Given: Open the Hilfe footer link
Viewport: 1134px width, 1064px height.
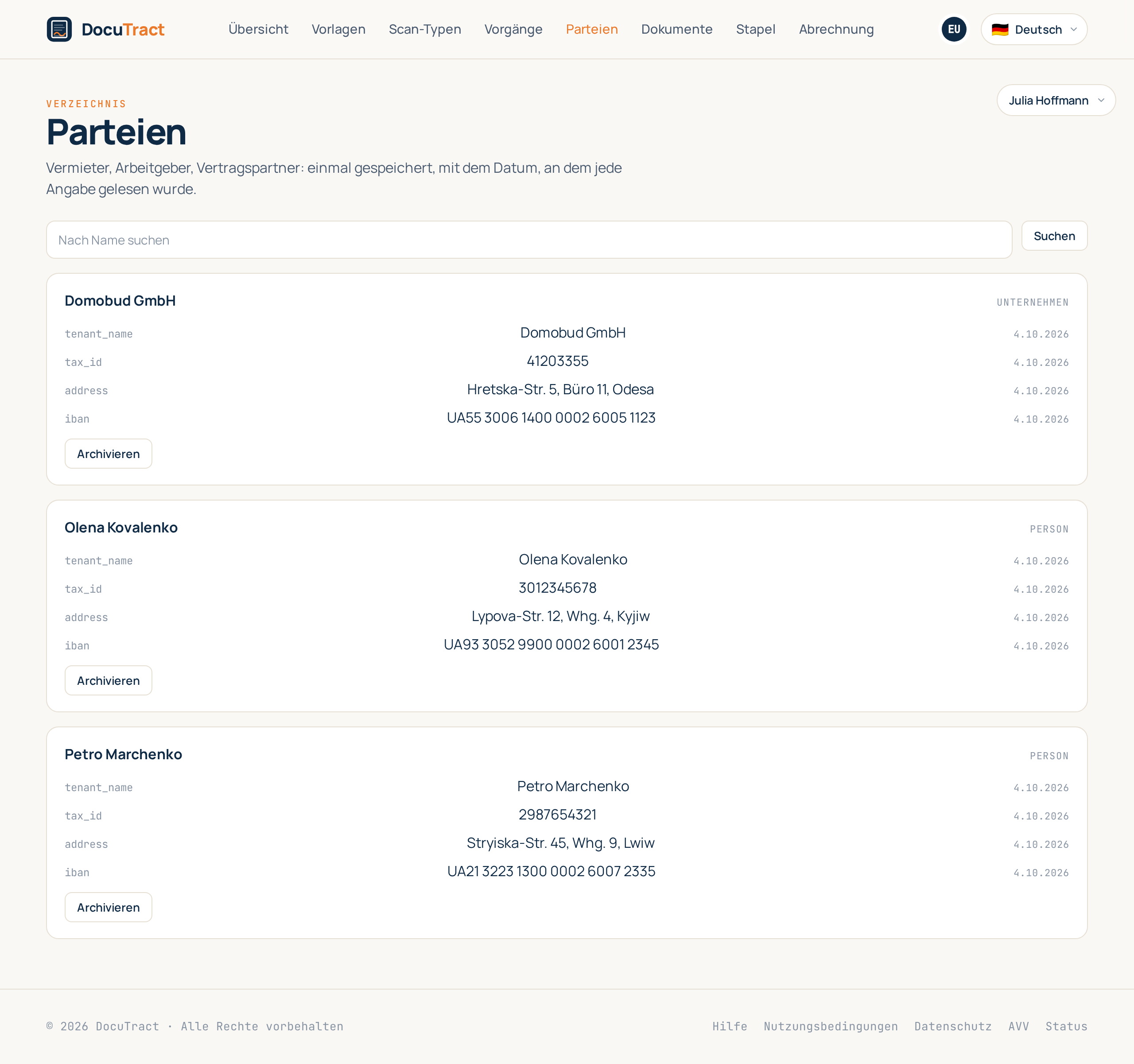Looking at the screenshot, I should click(730, 1026).
